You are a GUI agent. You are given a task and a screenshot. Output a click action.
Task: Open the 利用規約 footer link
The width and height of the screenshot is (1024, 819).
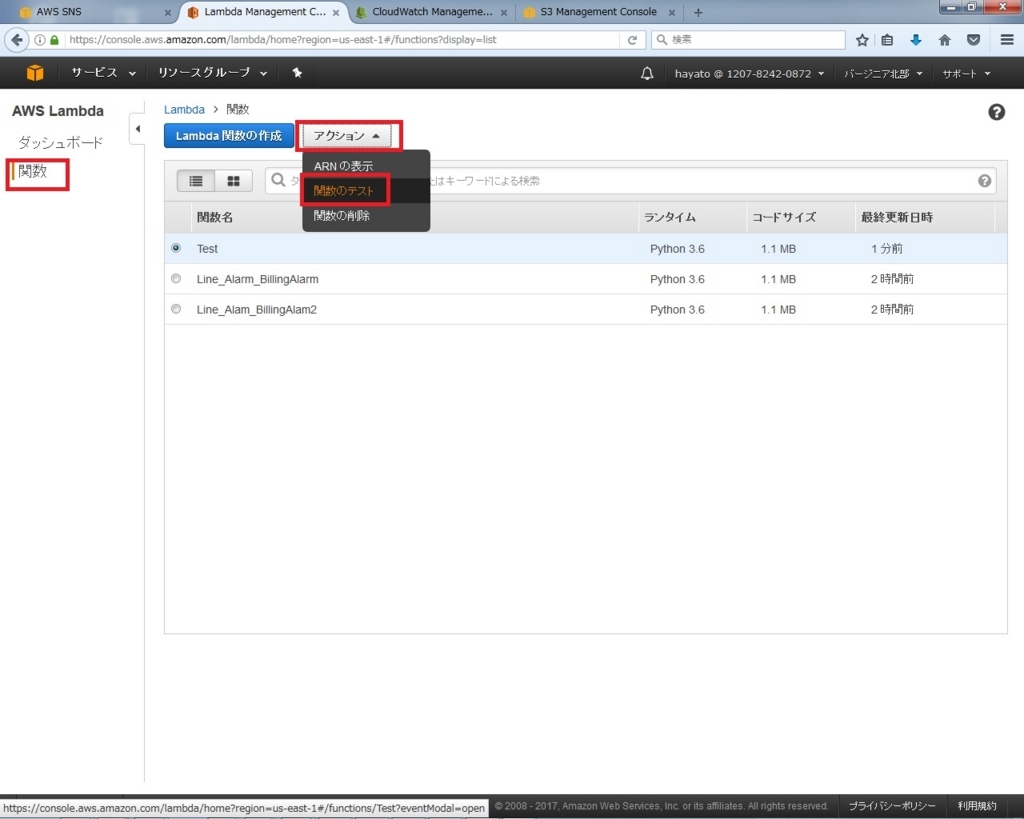tap(976, 807)
